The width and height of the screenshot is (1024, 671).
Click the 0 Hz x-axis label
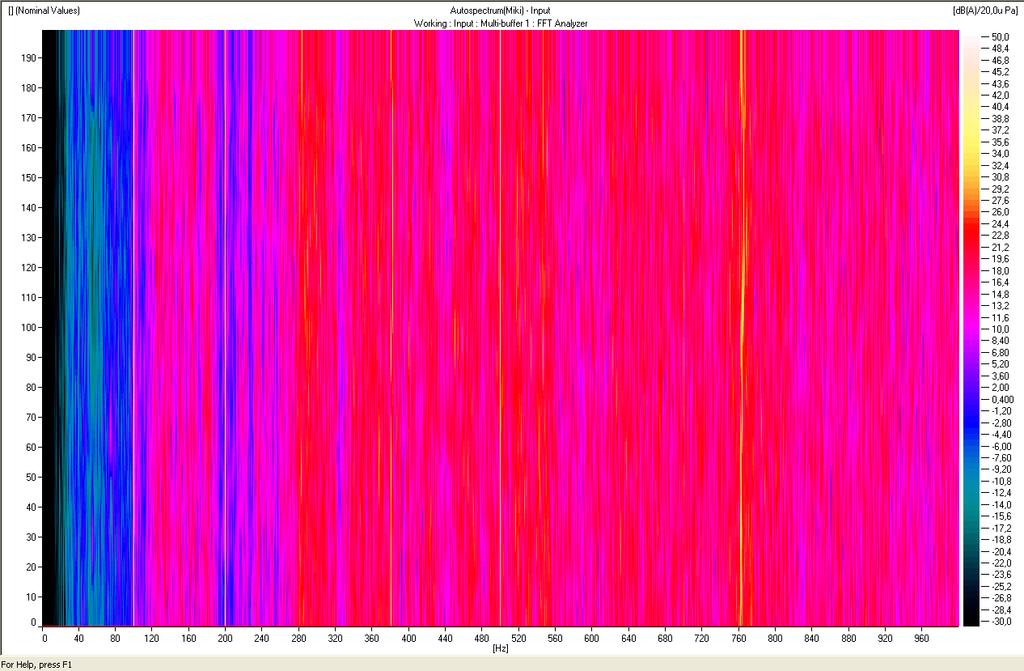click(x=44, y=638)
